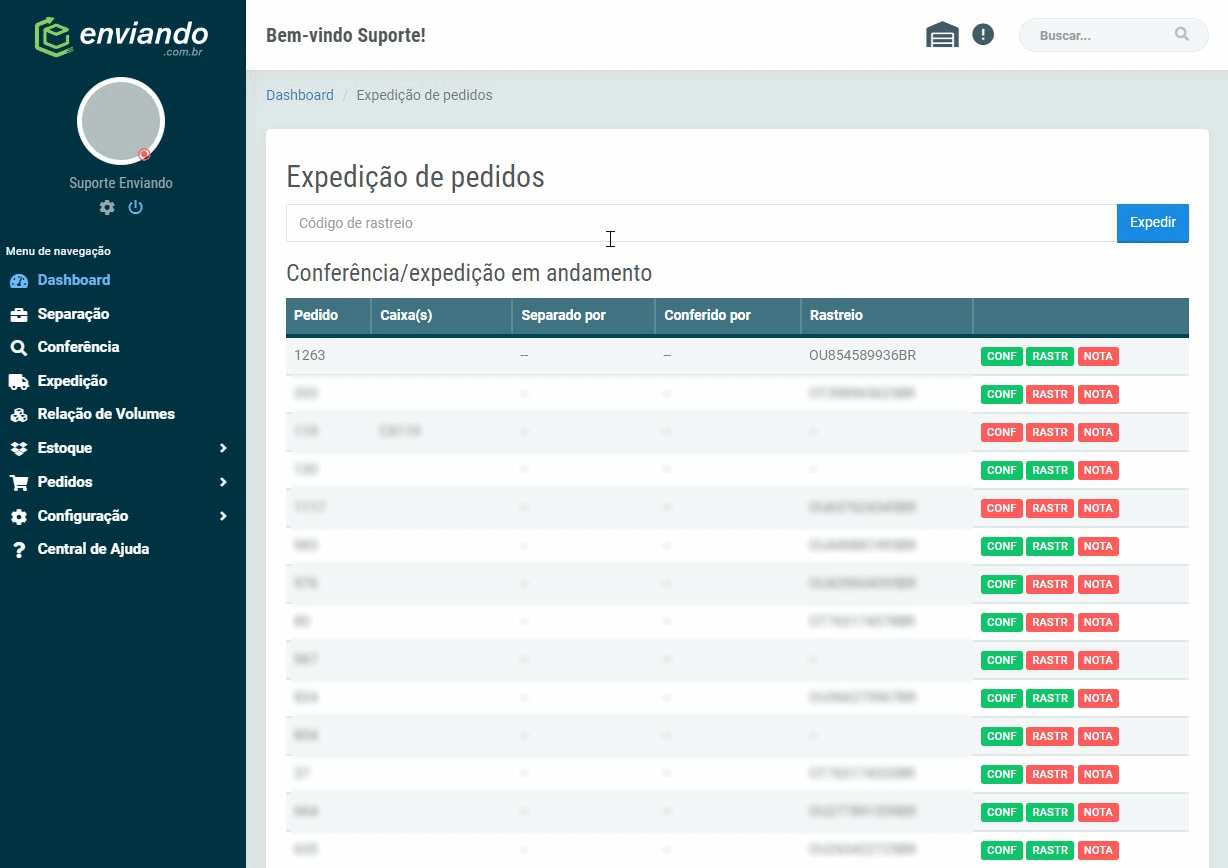Click the Bem-vindo Suporte! greeting
The width and height of the screenshot is (1228, 868).
click(346, 35)
